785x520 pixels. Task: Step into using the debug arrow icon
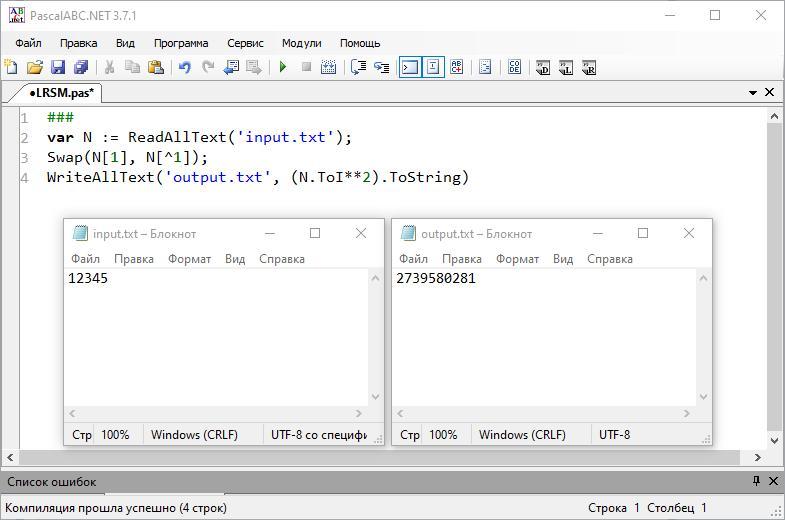coord(358,67)
